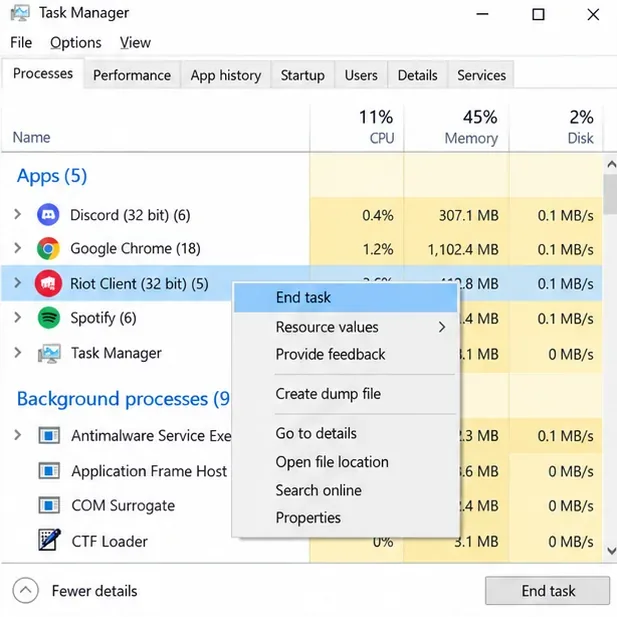
Task: Open the View menu
Action: tap(135, 42)
